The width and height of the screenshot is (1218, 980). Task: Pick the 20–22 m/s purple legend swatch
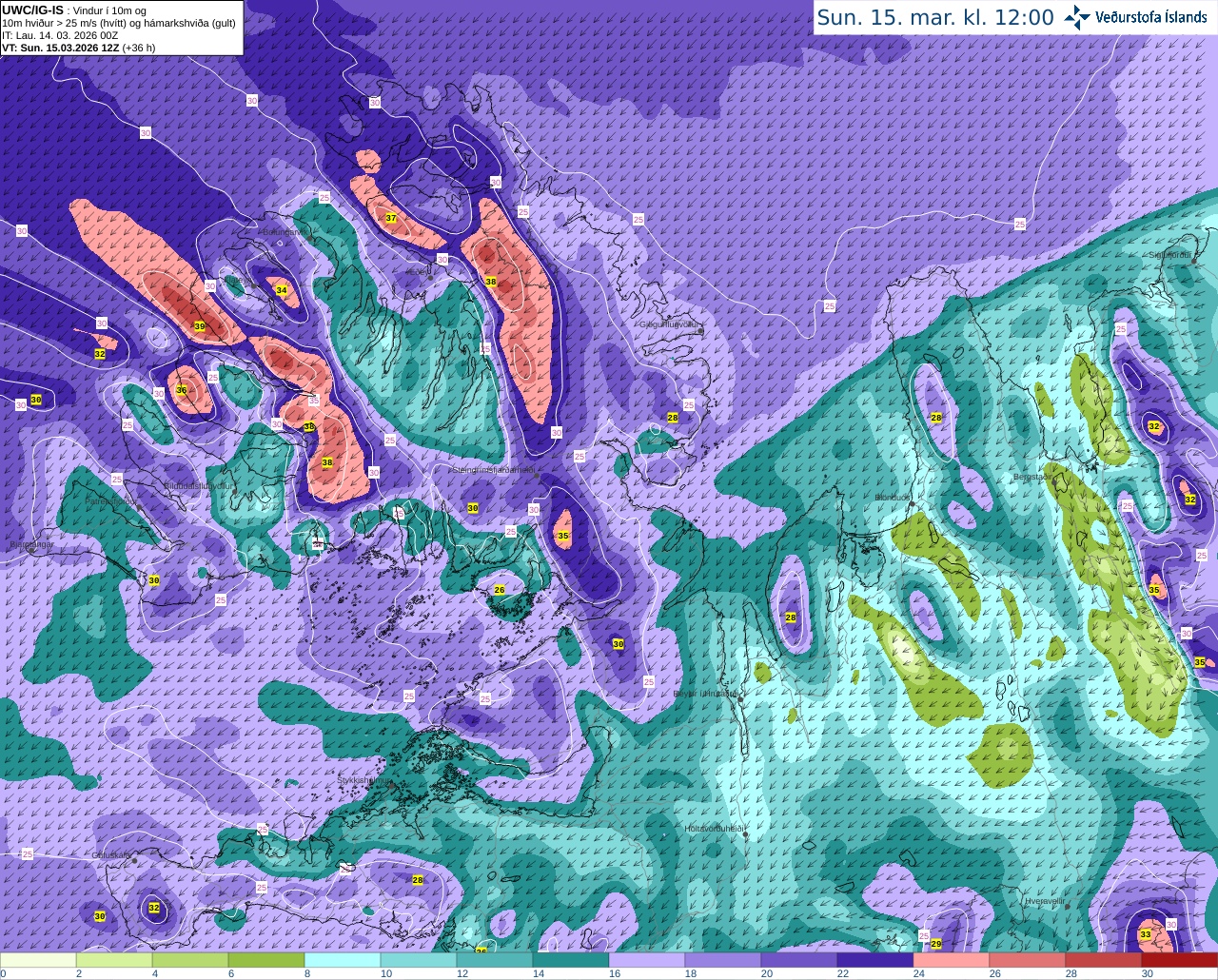(x=799, y=961)
